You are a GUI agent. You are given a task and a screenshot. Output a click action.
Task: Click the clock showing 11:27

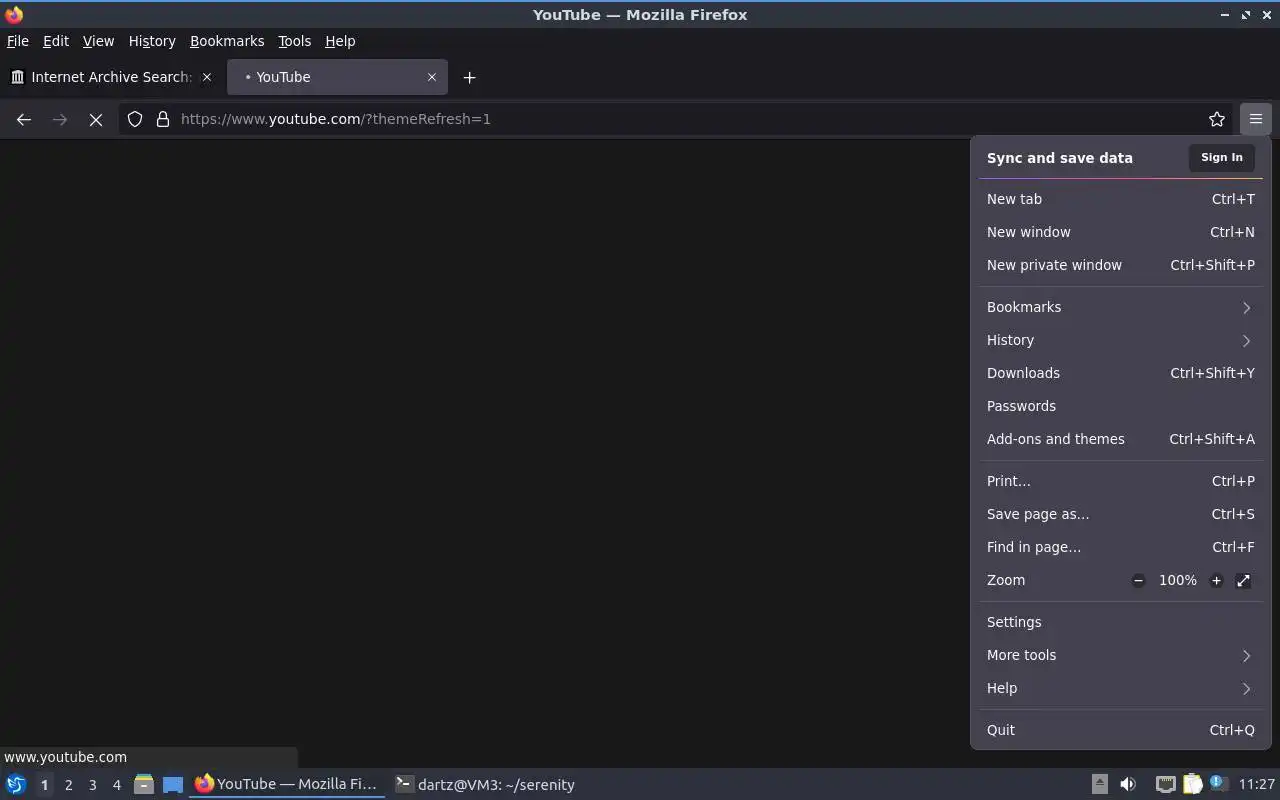tap(1256, 784)
